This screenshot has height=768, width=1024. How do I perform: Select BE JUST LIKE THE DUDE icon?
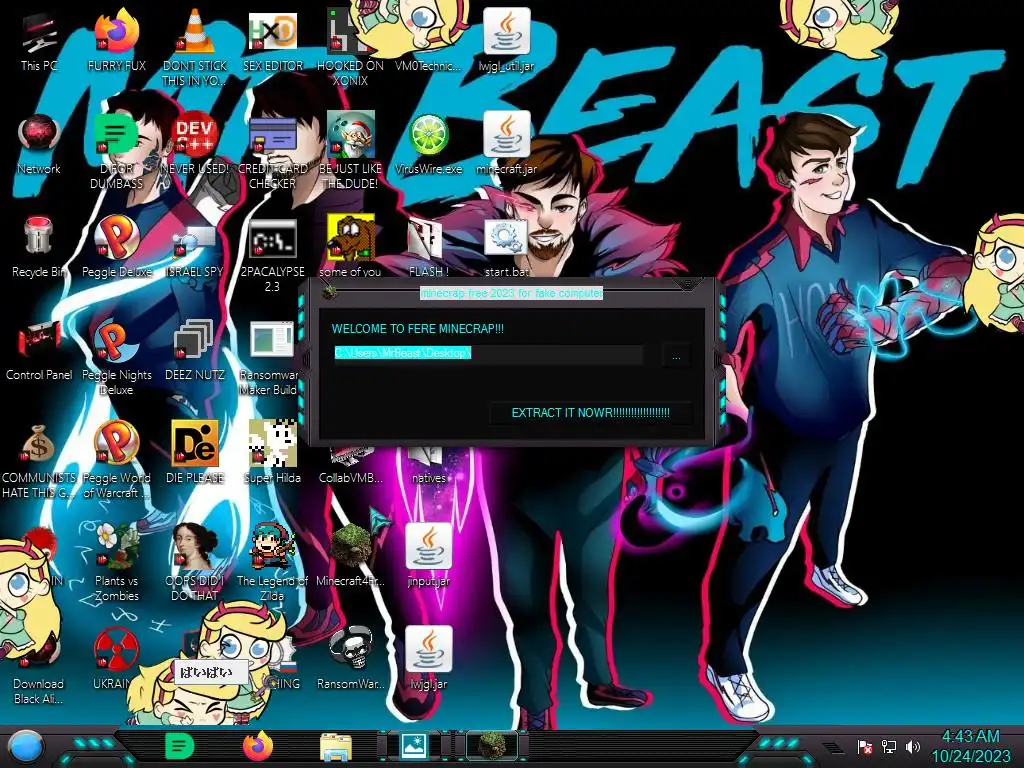(350, 152)
